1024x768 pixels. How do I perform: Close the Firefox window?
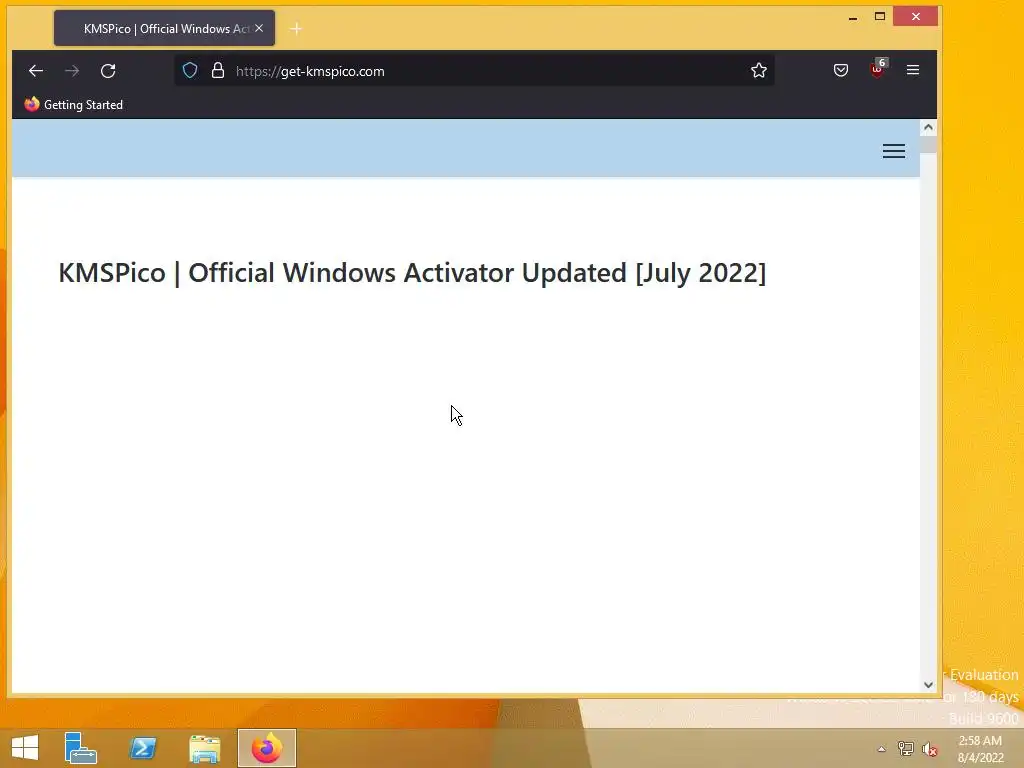click(x=916, y=16)
